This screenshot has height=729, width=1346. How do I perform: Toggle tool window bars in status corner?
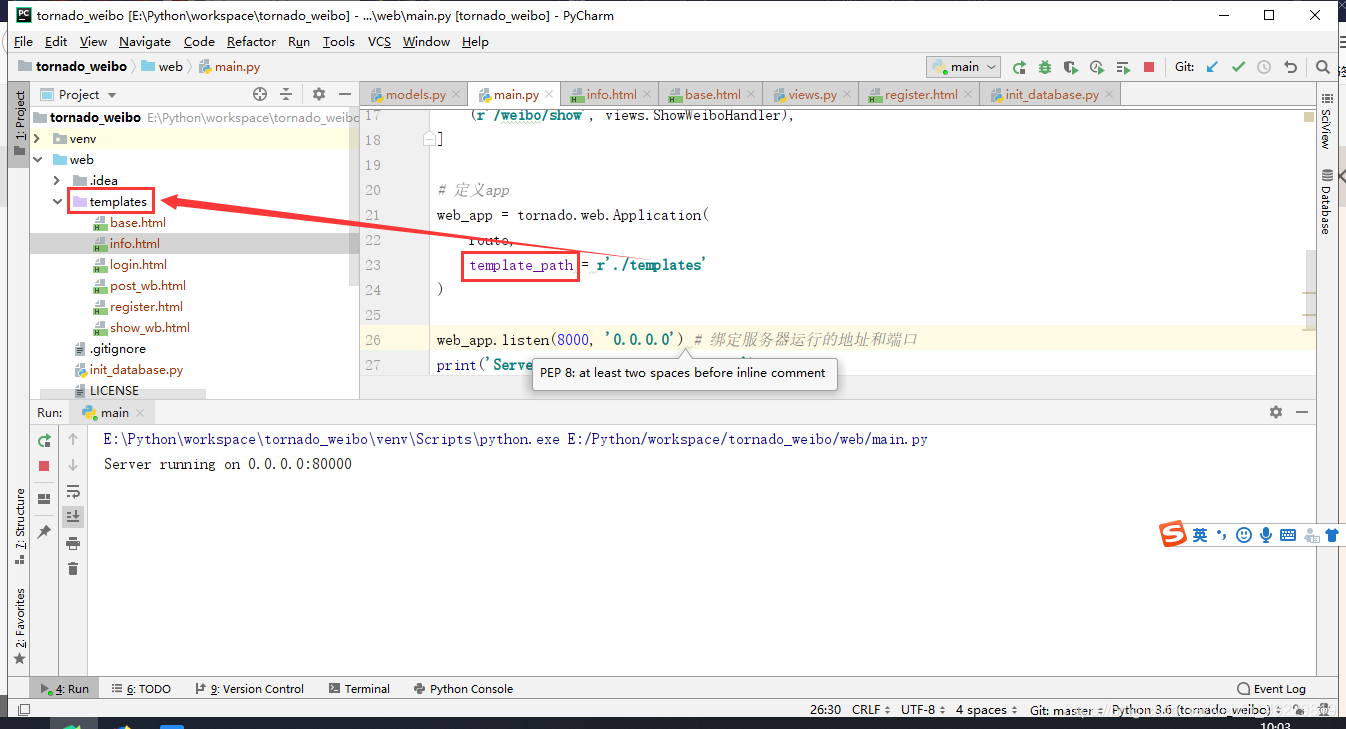(24, 710)
